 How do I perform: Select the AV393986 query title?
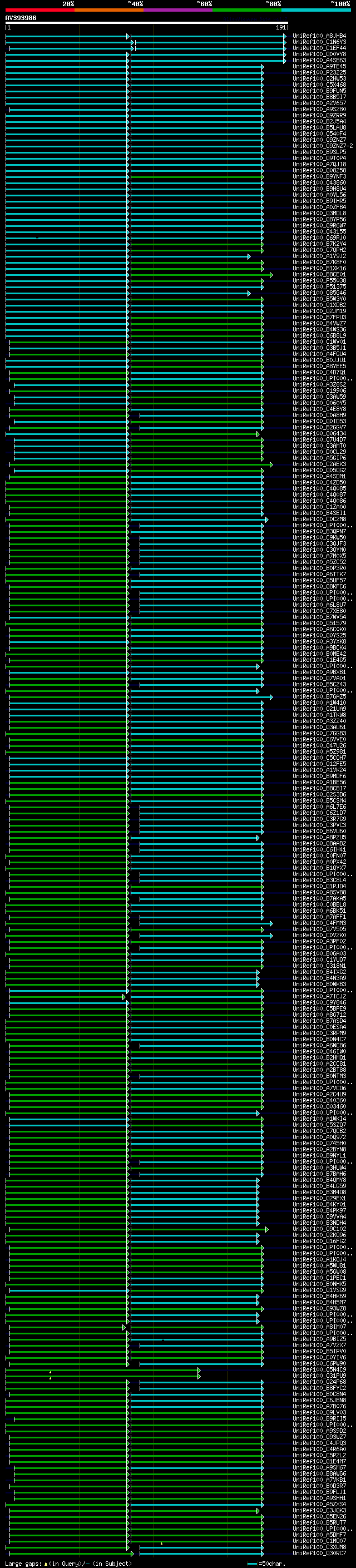[x=21, y=18]
